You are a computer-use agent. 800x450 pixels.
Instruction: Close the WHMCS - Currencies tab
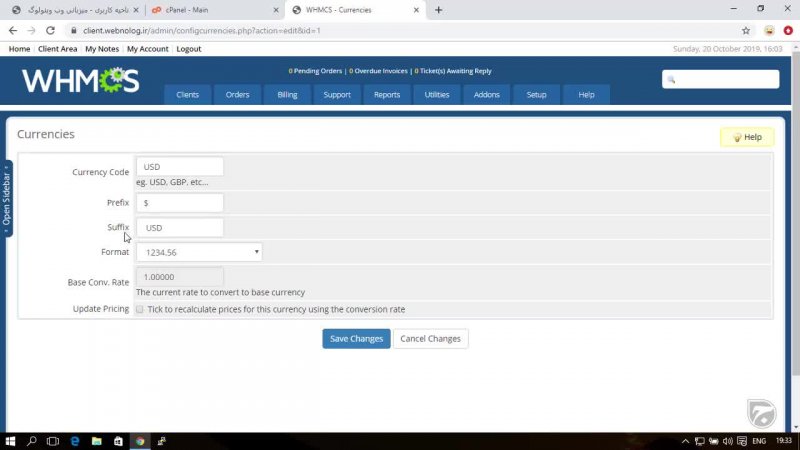coord(416,10)
